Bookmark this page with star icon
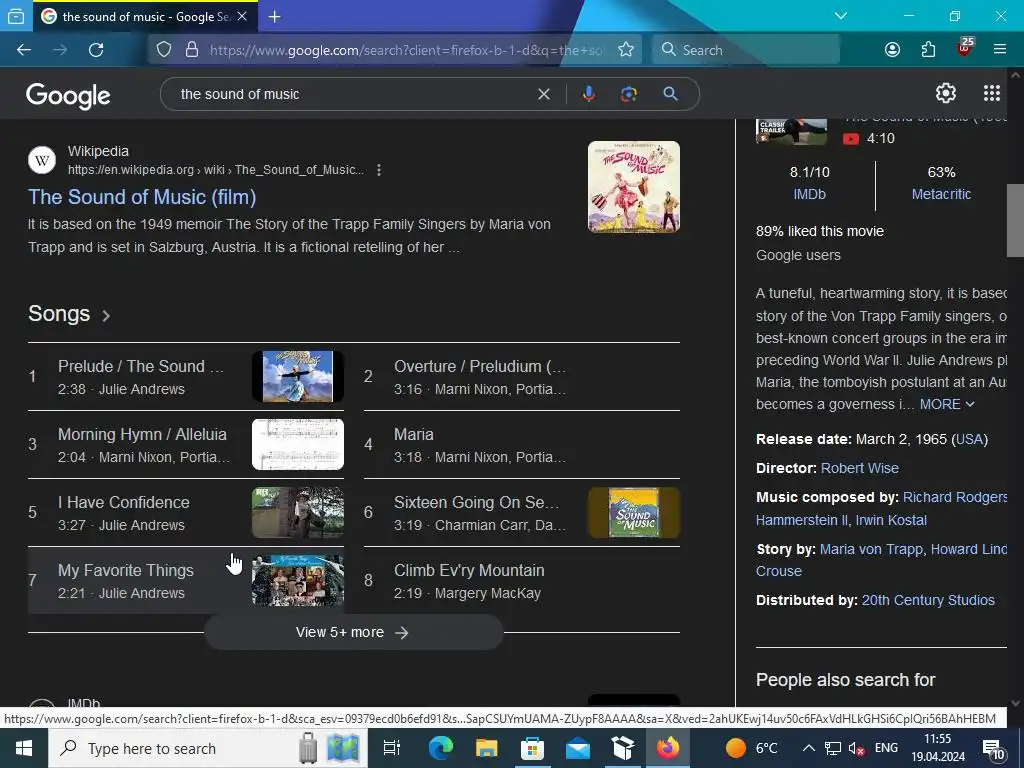This screenshot has height=768, width=1024. pyautogui.click(x=626, y=50)
